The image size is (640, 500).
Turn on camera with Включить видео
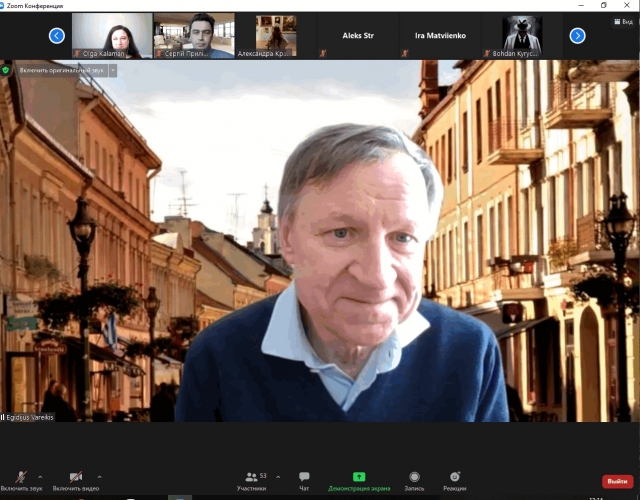75,477
